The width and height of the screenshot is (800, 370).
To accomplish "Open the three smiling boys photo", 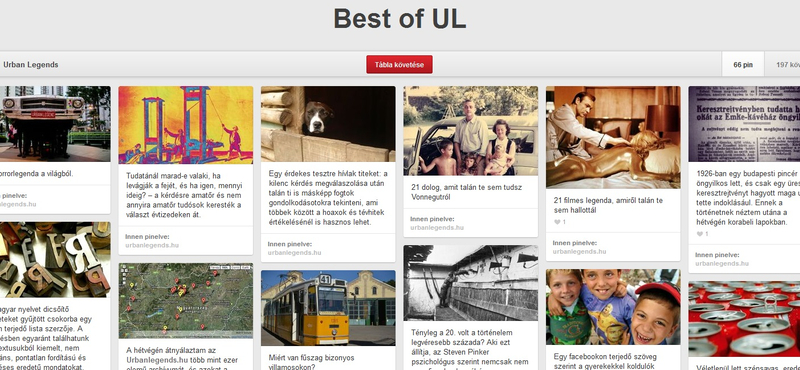I will point(613,307).
